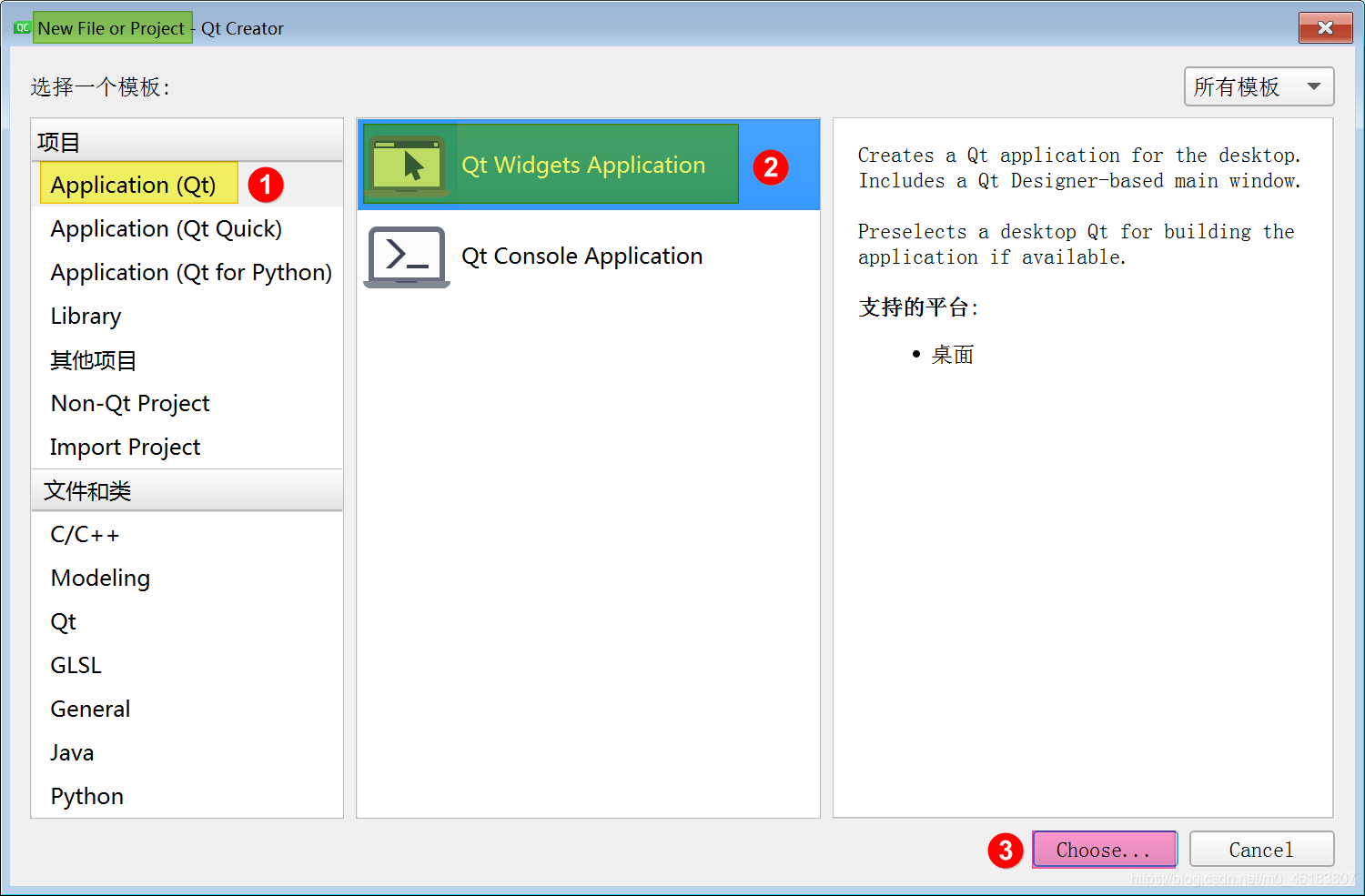1365x896 pixels.
Task: Click the Qt Widgets Application window icon
Action: pos(407,166)
